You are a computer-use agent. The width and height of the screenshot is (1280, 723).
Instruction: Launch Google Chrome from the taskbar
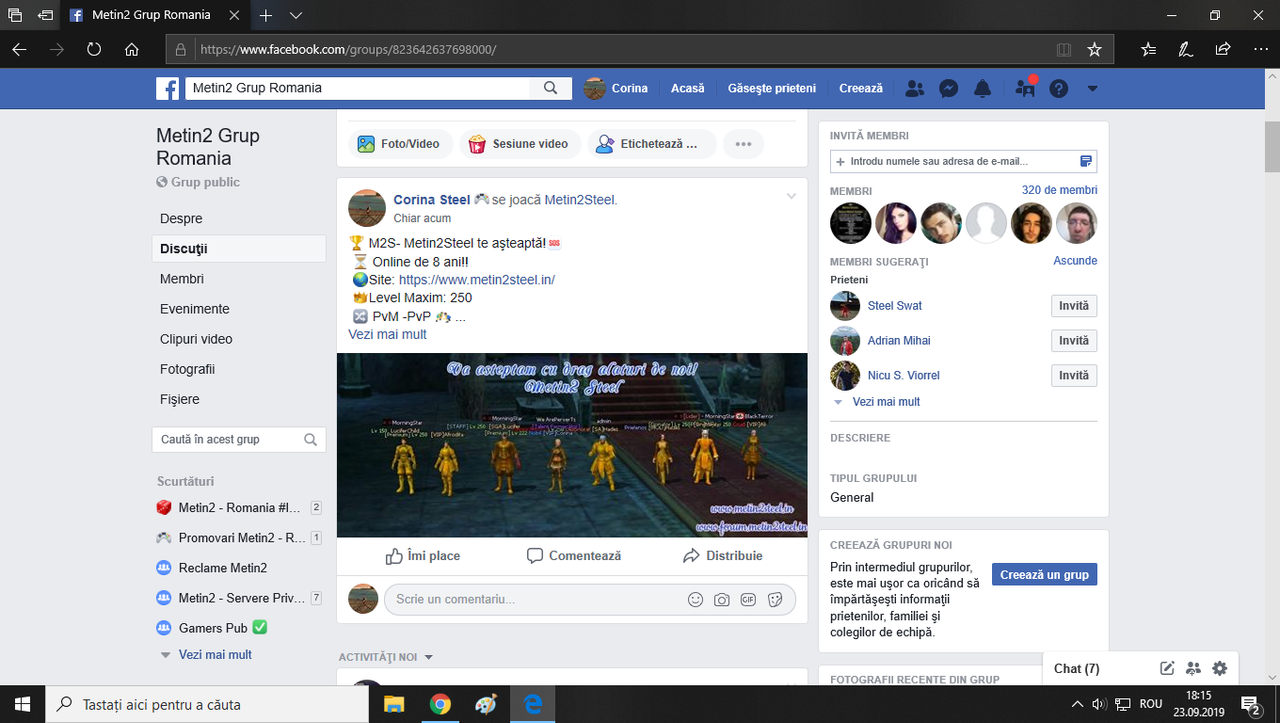[x=440, y=704]
